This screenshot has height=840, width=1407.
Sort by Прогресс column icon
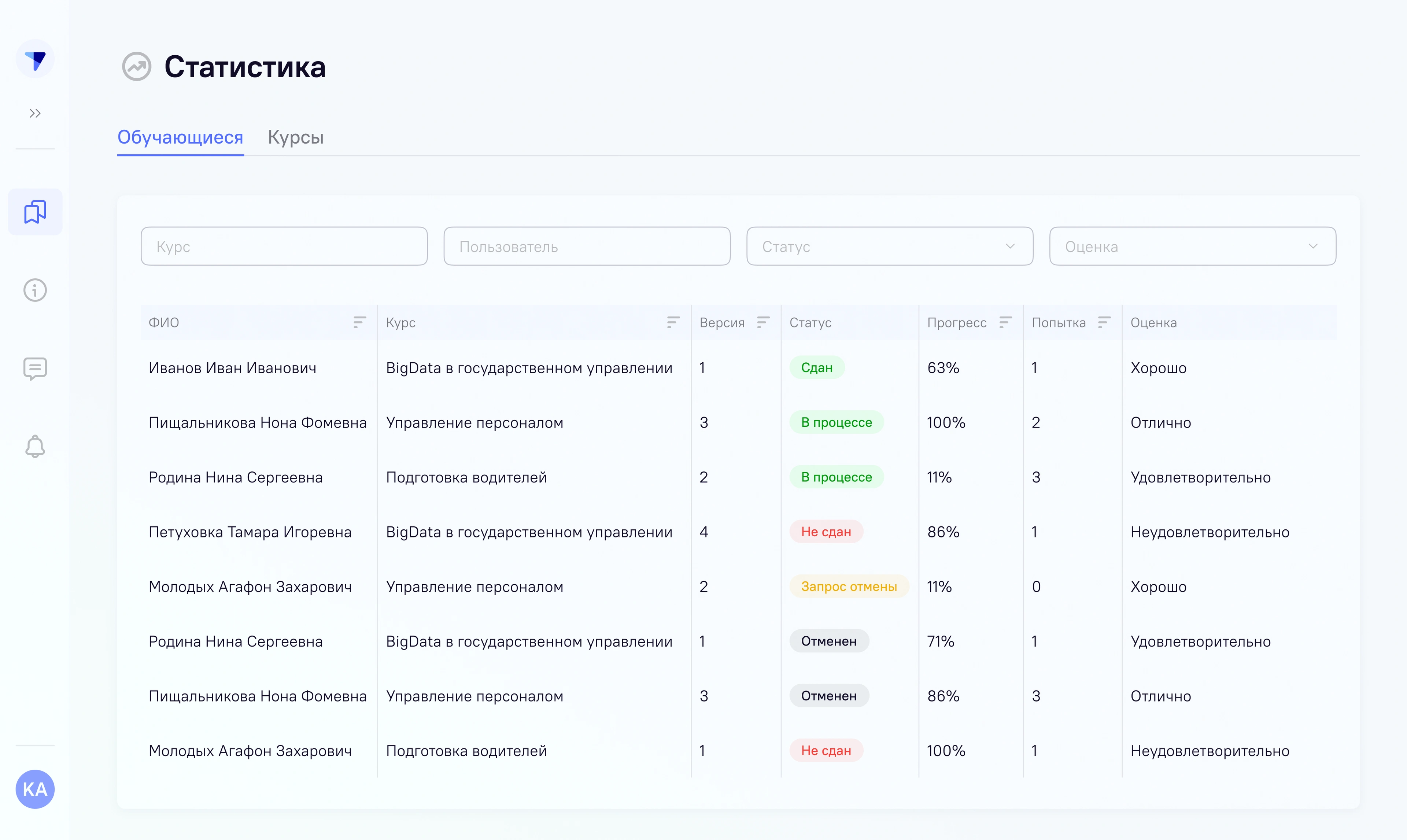tap(1005, 323)
